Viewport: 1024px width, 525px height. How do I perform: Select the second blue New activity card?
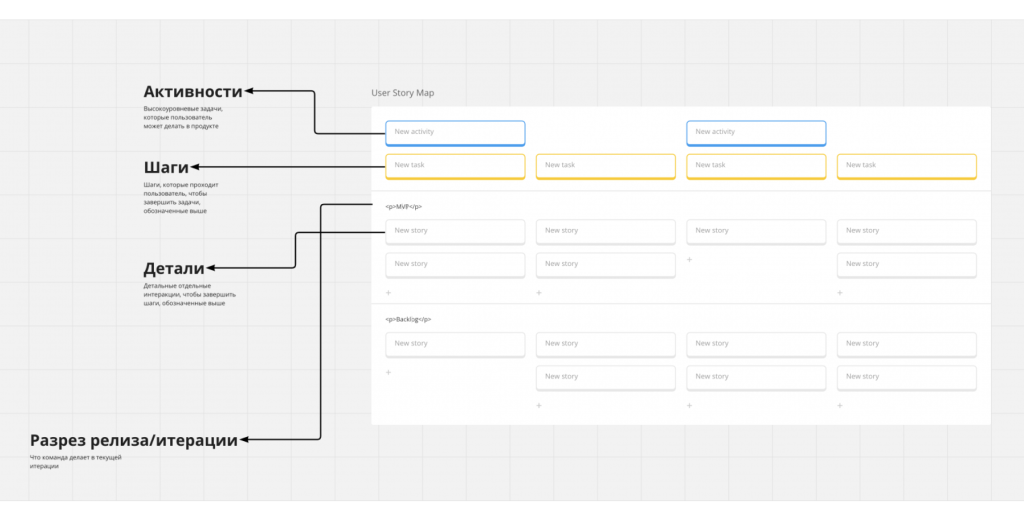(756, 132)
